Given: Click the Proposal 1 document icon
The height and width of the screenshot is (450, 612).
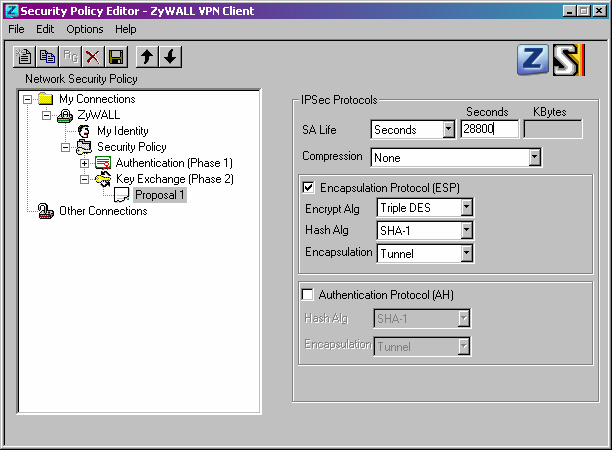Looking at the screenshot, I should [121, 194].
